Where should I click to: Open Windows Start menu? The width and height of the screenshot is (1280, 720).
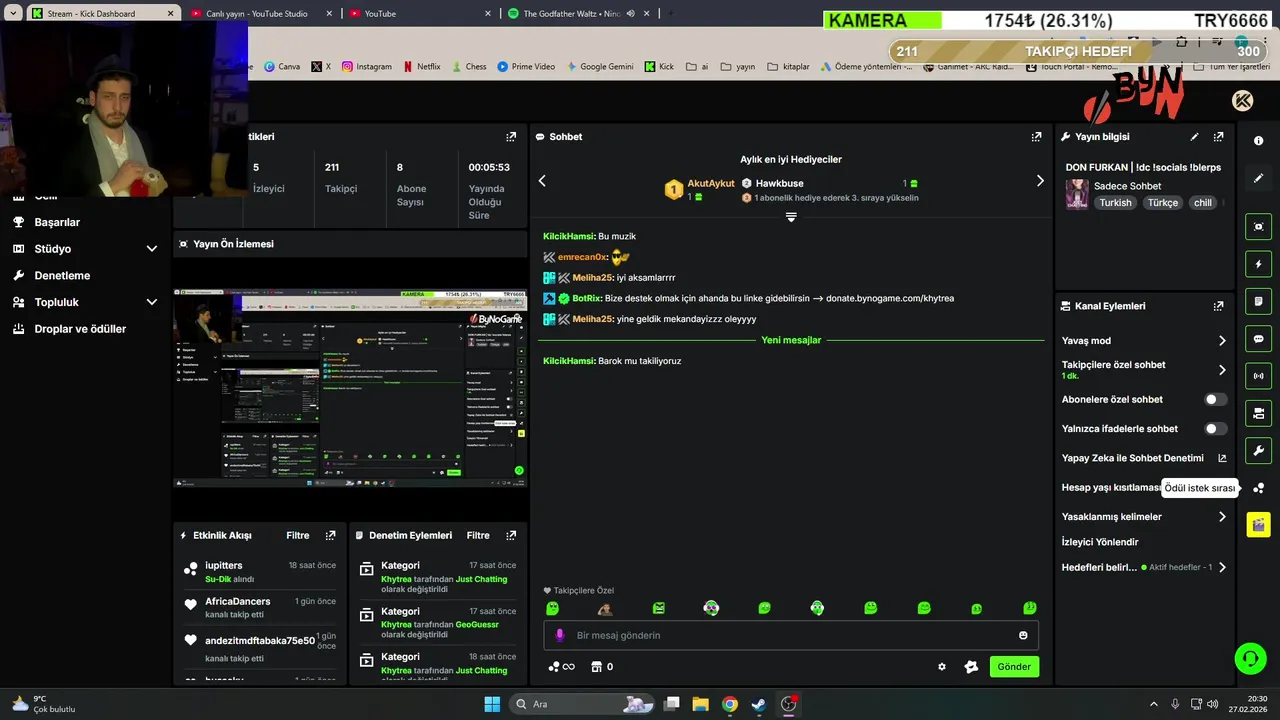tap(492, 704)
